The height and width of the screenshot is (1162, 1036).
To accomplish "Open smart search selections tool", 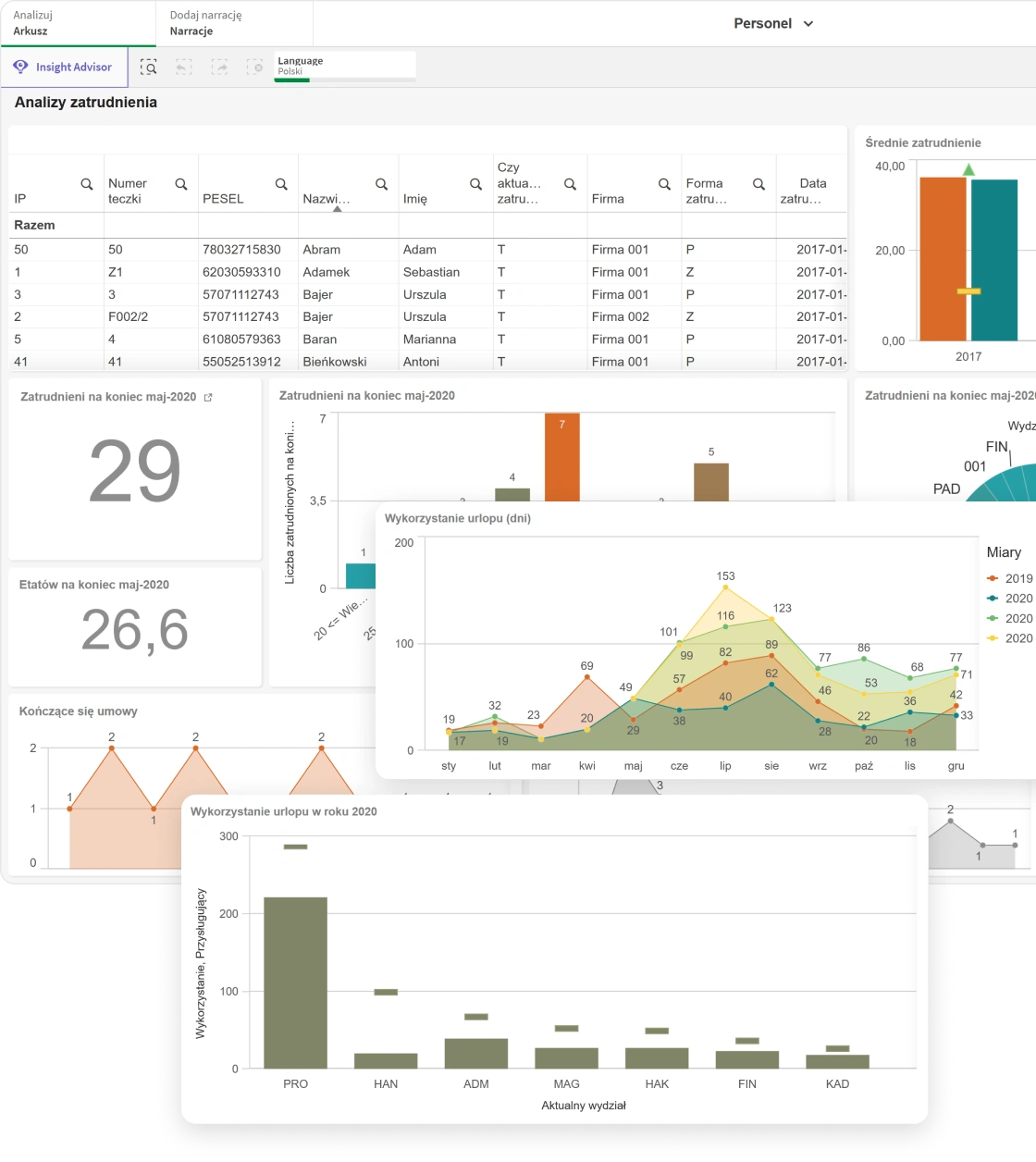I will 148,68.
